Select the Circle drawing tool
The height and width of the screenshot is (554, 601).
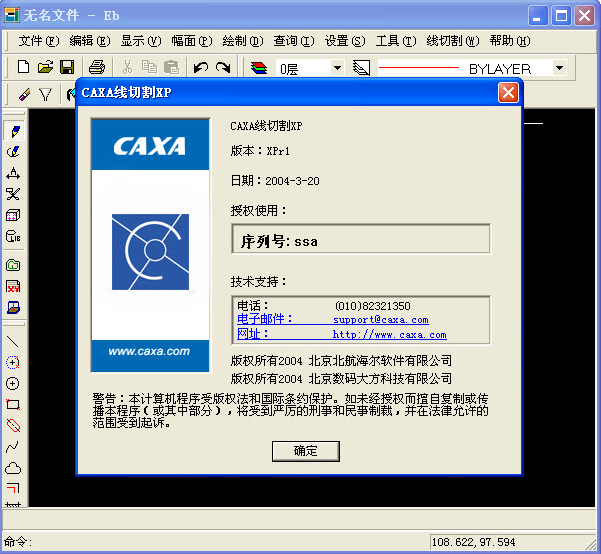click(13, 383)
